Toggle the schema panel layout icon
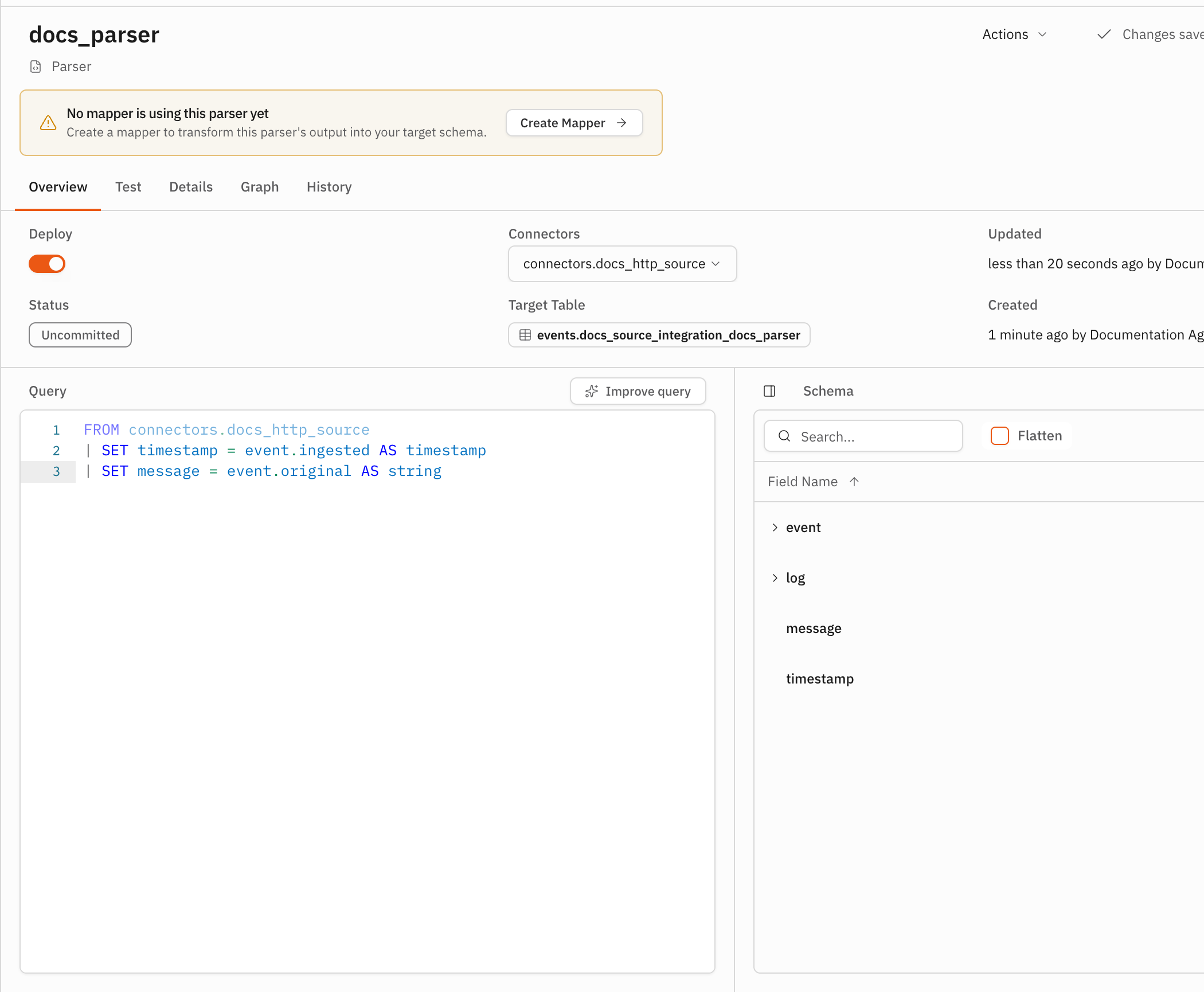The width and height of the screenshot is (1204, 992). 769,391
